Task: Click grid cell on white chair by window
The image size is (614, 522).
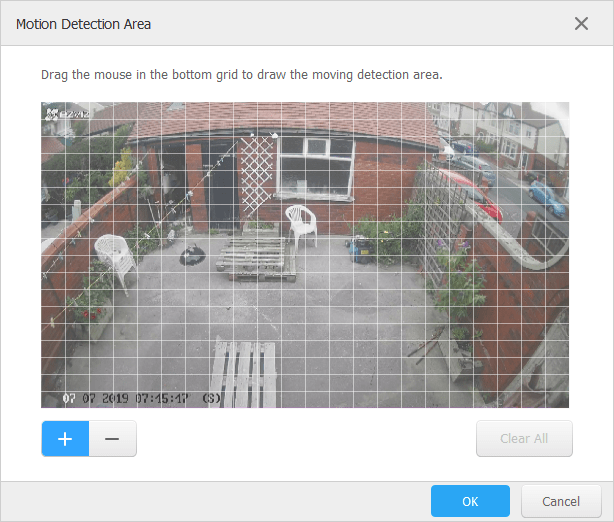Action: 294,230
